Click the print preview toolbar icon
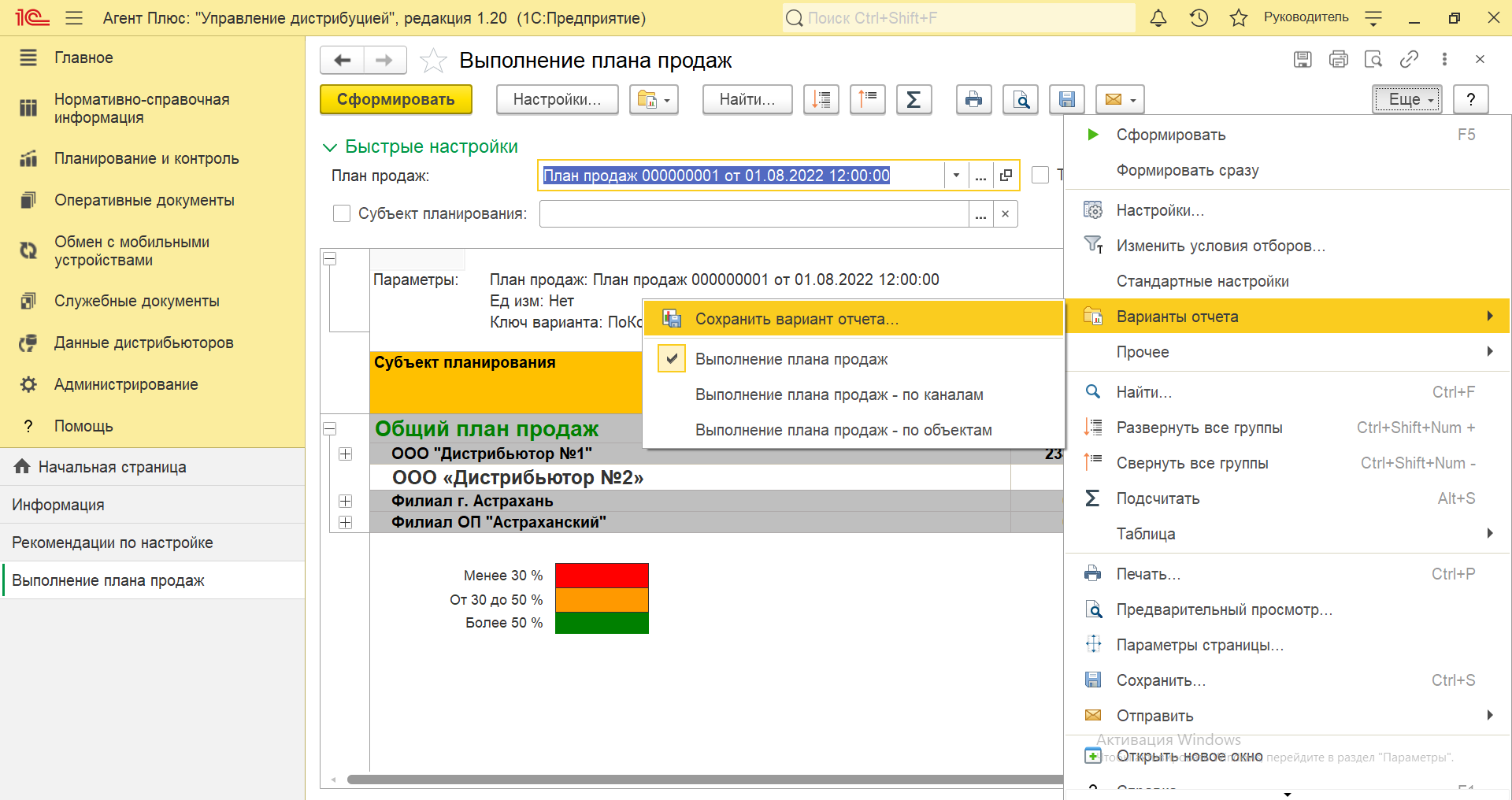The image size is (1512, 800). pos(1021,99)
